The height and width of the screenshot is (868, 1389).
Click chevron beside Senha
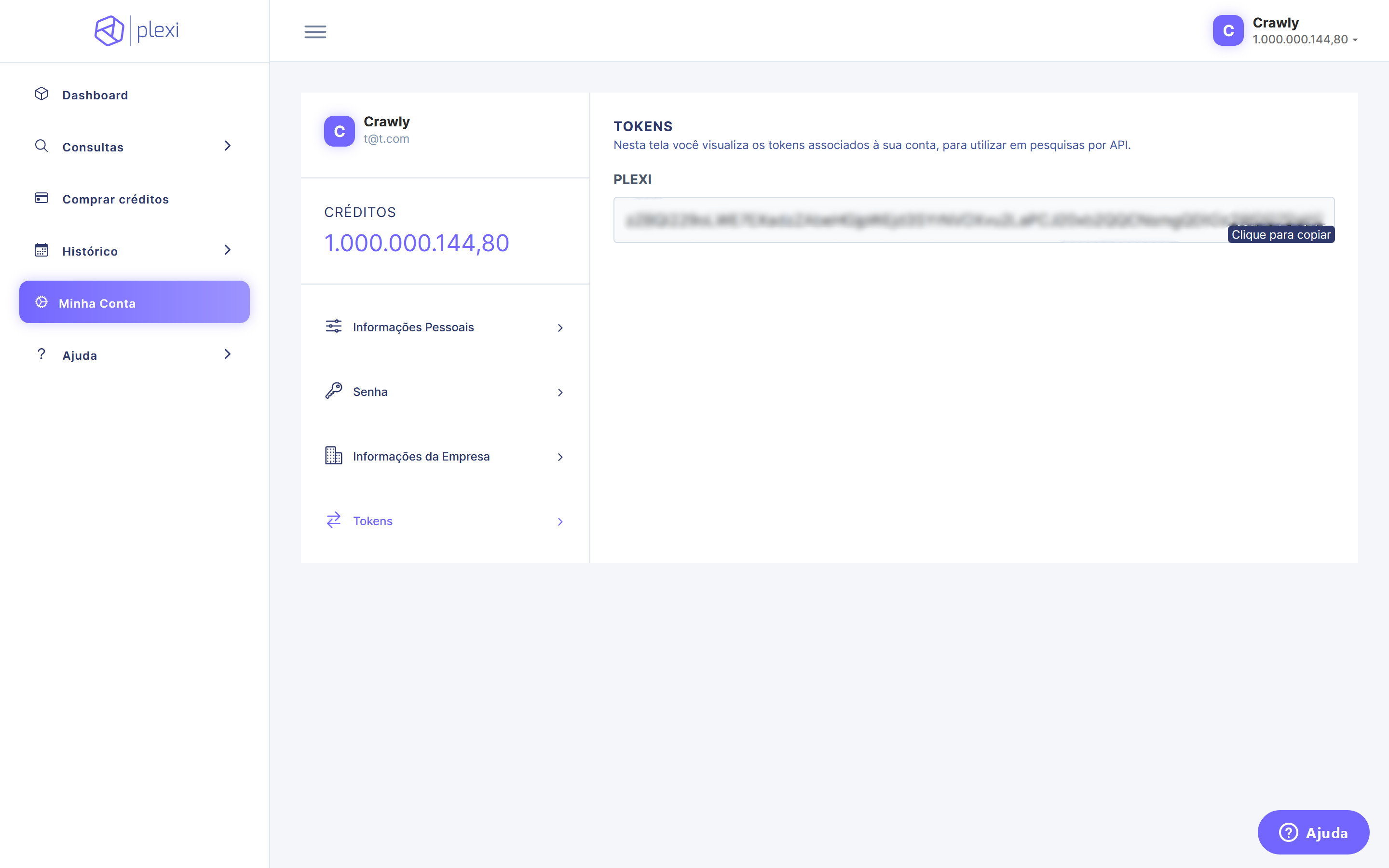[560, 393]
